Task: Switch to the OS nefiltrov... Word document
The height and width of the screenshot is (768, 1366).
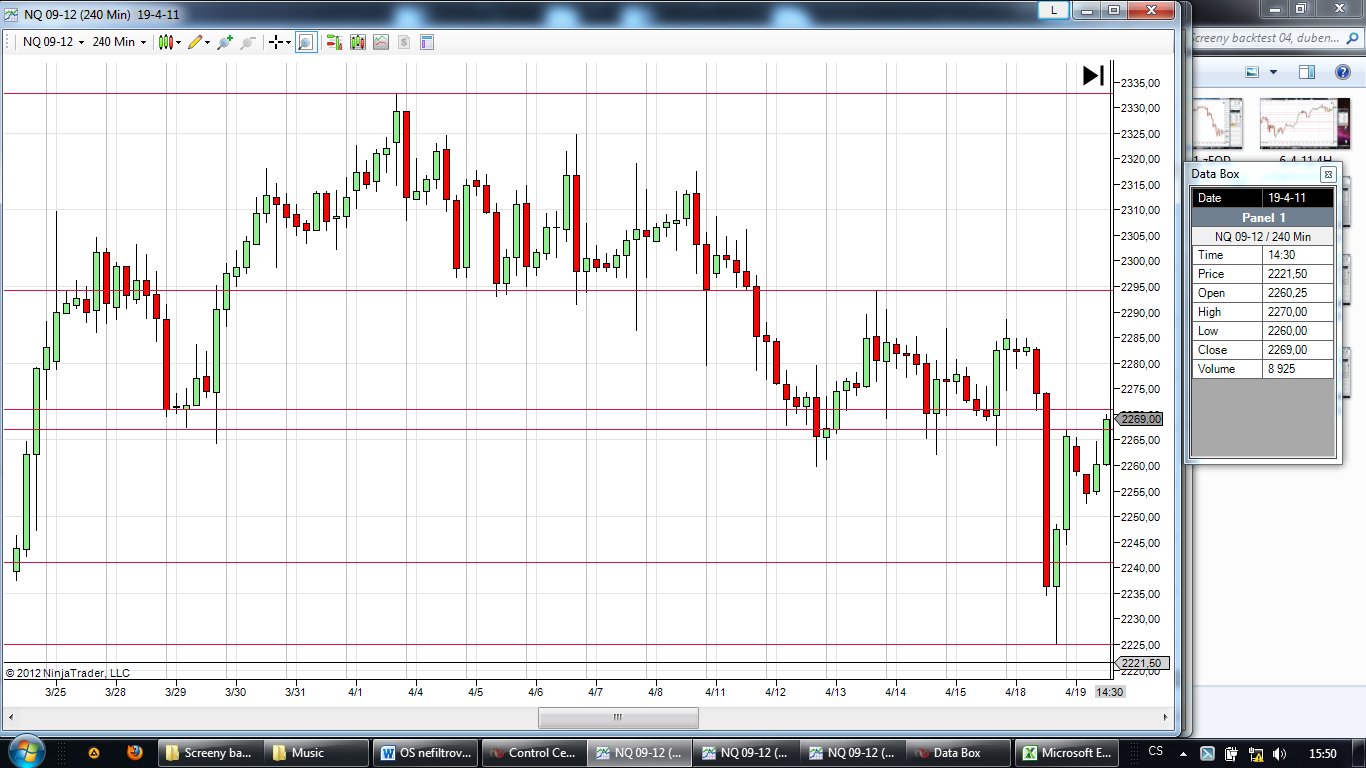Action: point(425,753)
